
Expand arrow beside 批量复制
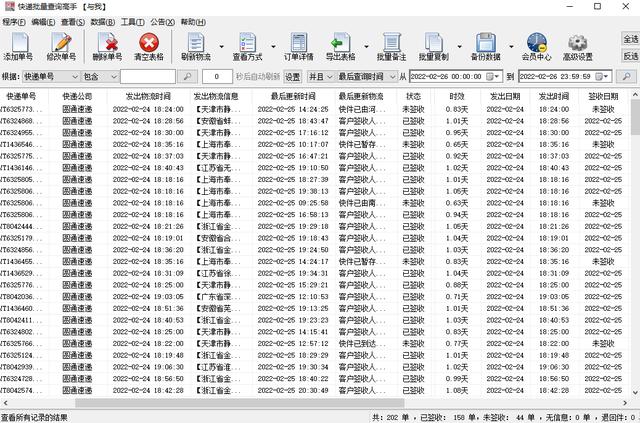click(460, 47)
